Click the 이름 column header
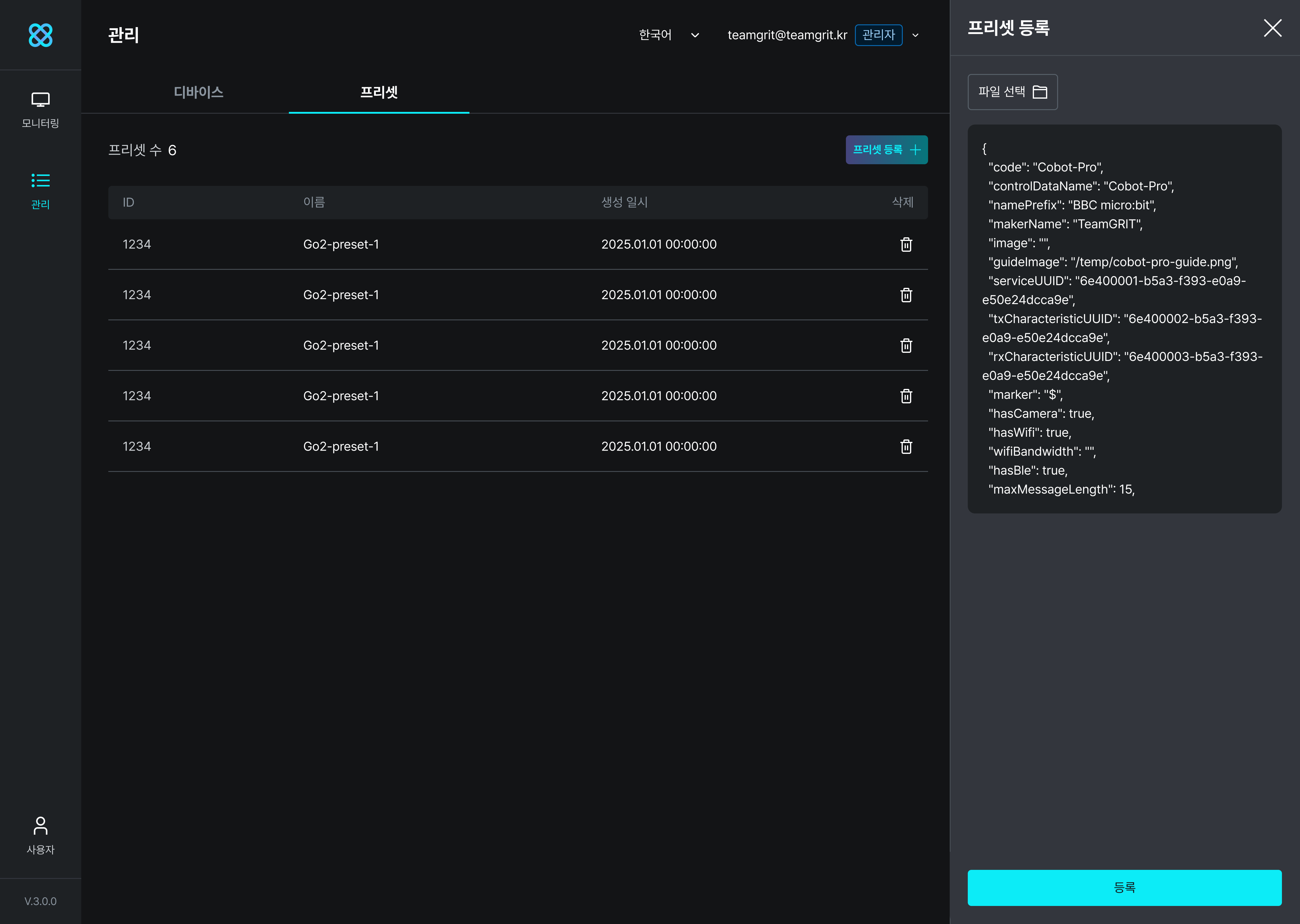1300x924 pixels. click(x=314, y=202)
